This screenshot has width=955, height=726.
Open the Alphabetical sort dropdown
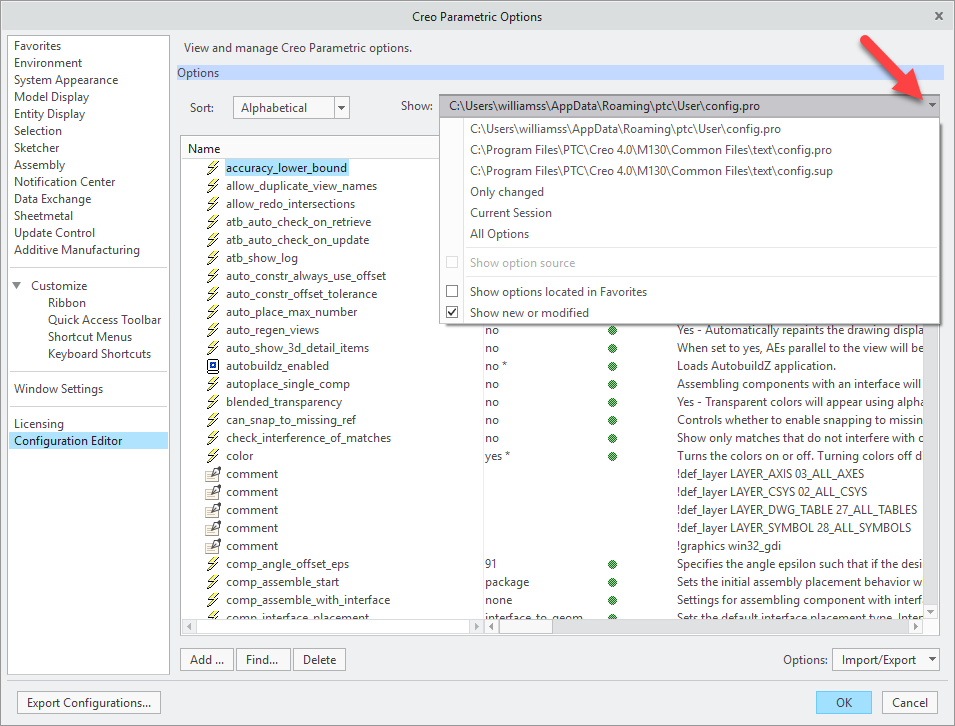[341, 108]
